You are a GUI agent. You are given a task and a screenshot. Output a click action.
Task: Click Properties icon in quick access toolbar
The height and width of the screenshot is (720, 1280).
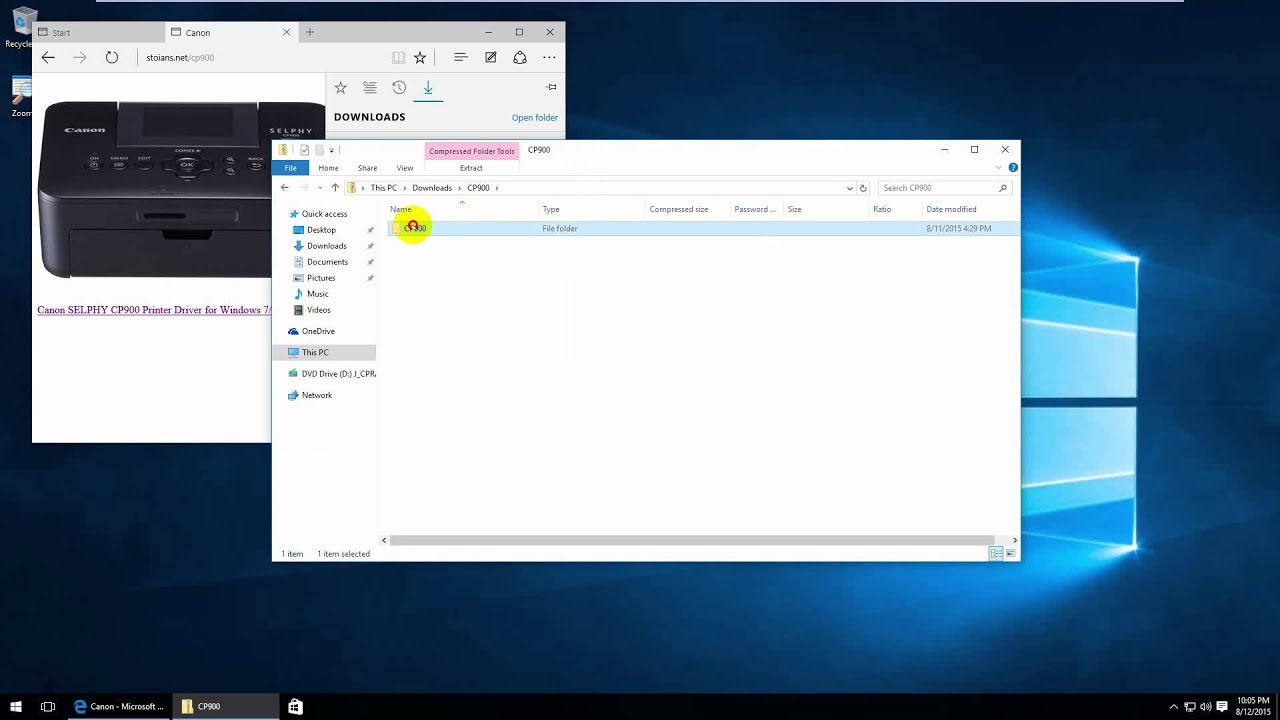305,150
